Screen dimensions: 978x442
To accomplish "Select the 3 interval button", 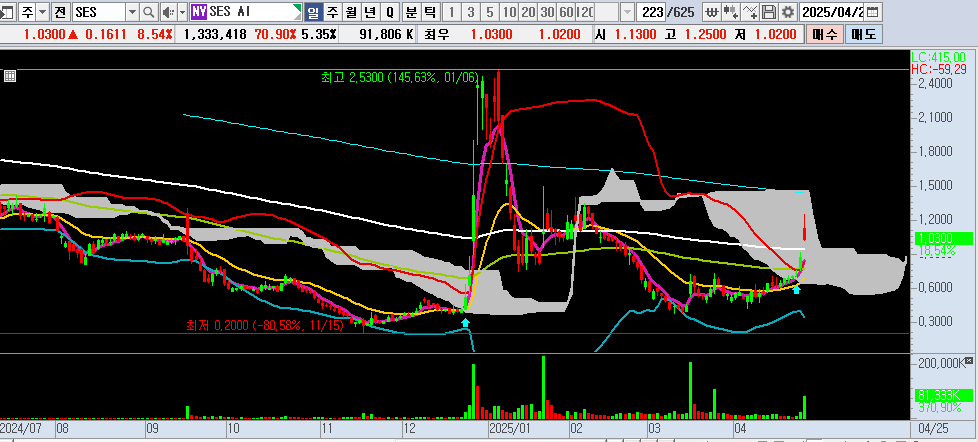I will click(471, 11).
